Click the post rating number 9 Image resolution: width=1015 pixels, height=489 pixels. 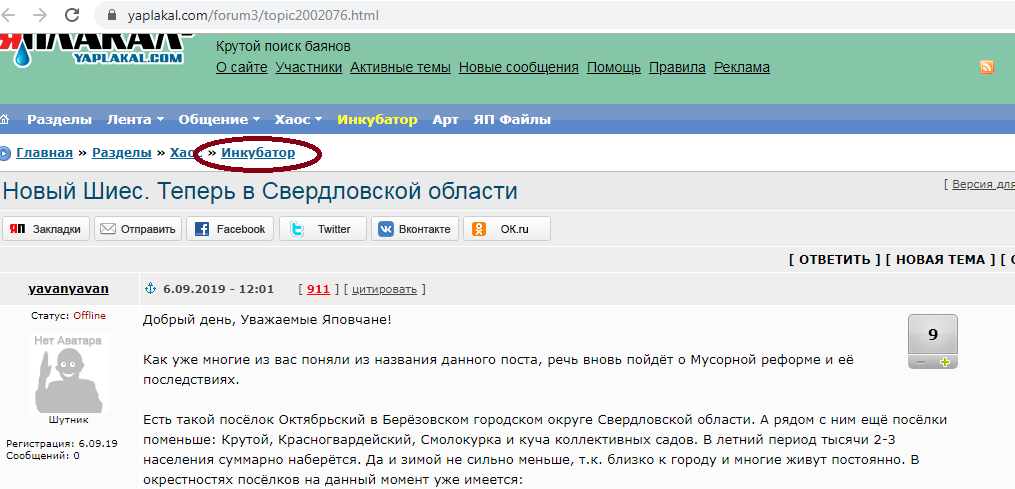[933, 335]
